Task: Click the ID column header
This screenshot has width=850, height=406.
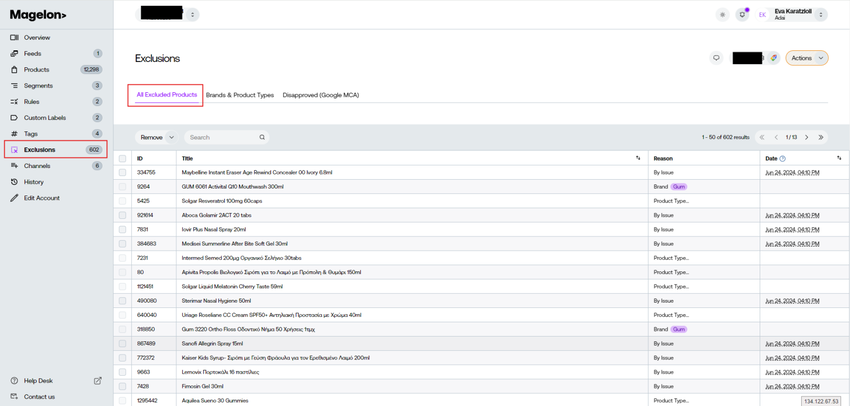Action: click(x=140, y=158)
